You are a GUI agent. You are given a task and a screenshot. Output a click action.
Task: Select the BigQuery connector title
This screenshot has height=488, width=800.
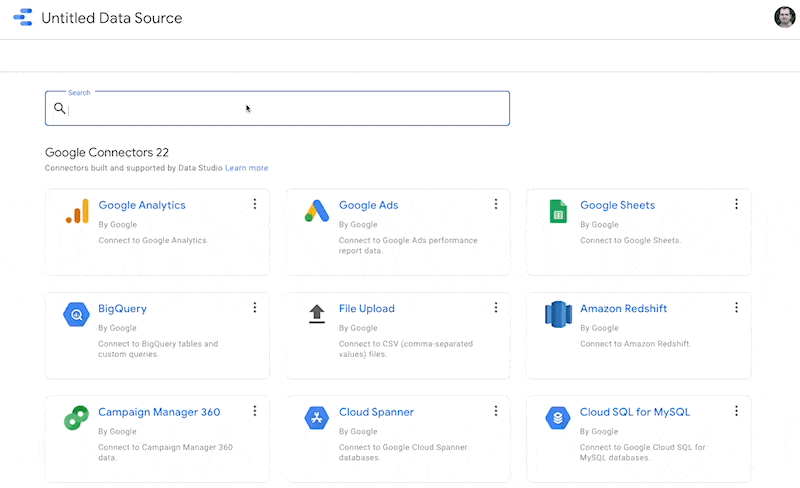coord(122,309)
